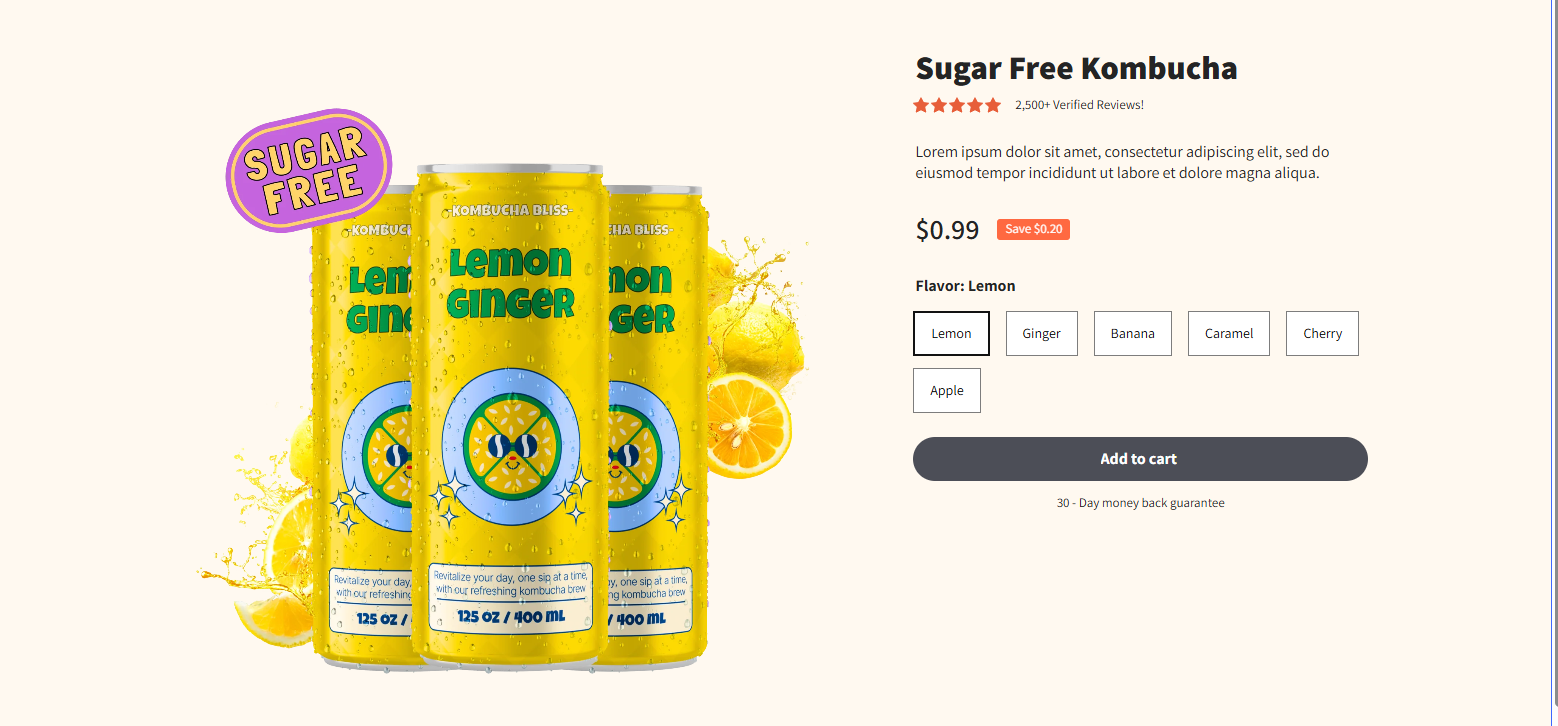Screen dimensions: 1558x726
Task: Select the Ginger flavor option
Action: (x=1041, y=333)
